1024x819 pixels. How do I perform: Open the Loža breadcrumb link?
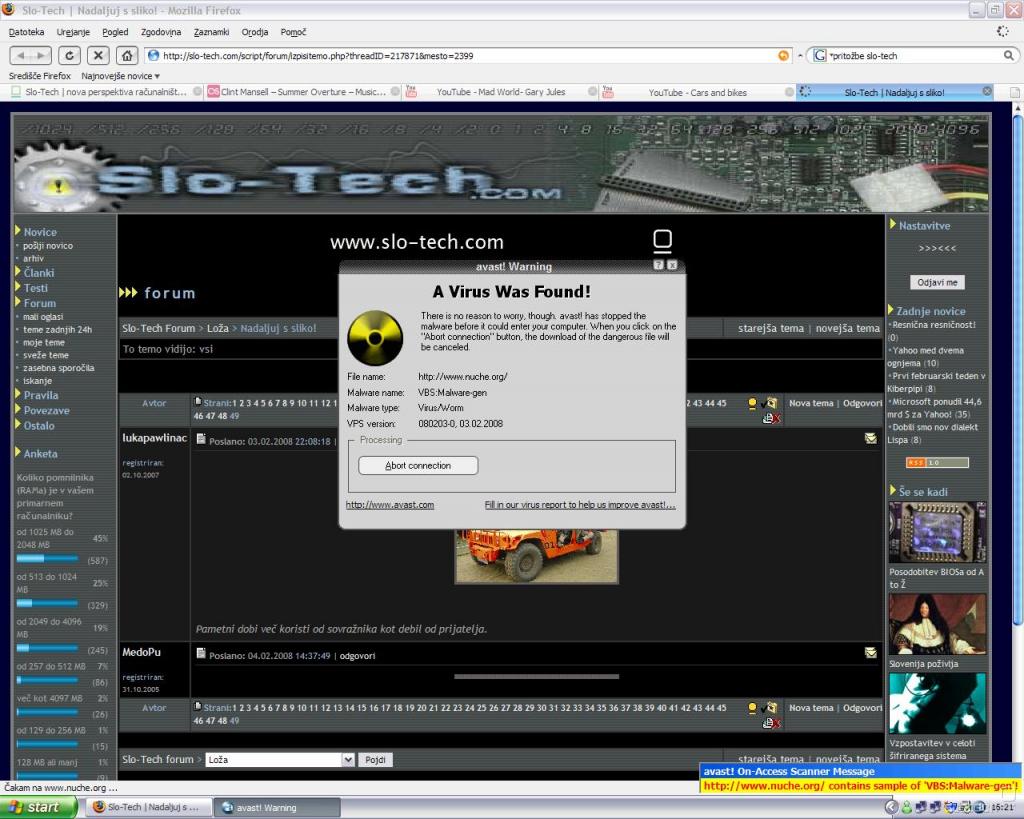[x=217, y=328]
